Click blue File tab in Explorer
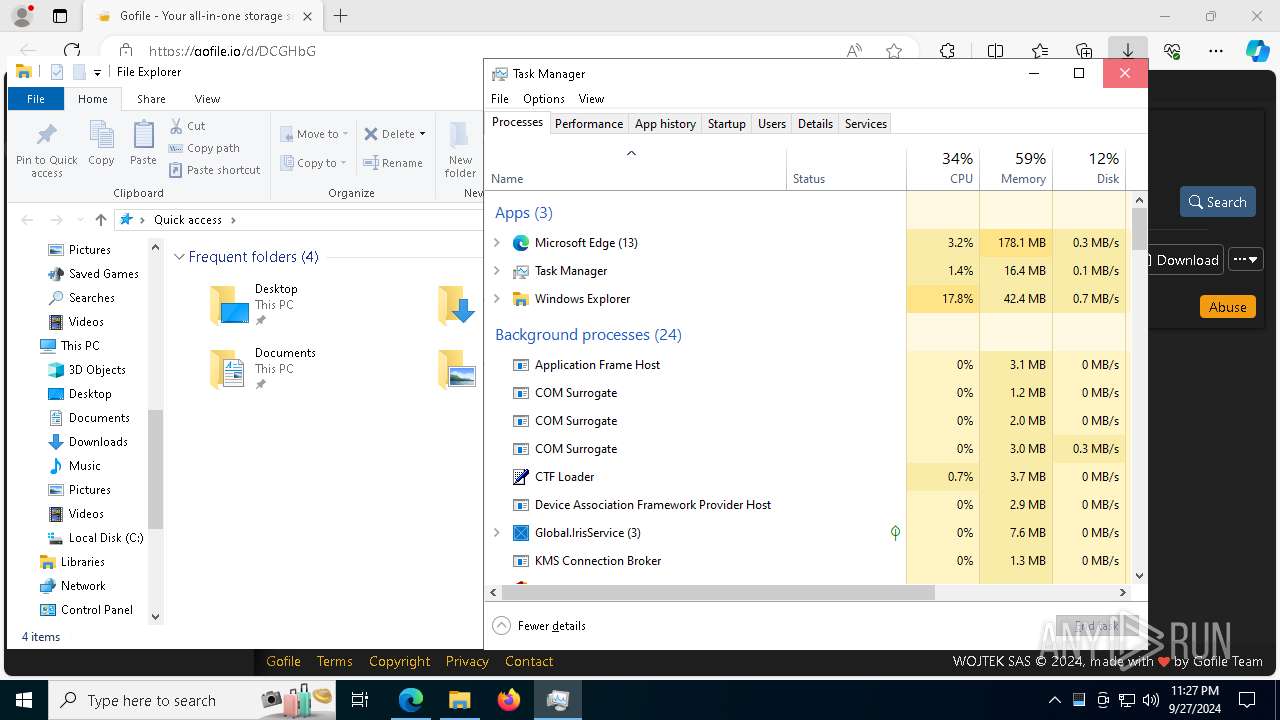The image size is (1280, 720). [36, 99]
